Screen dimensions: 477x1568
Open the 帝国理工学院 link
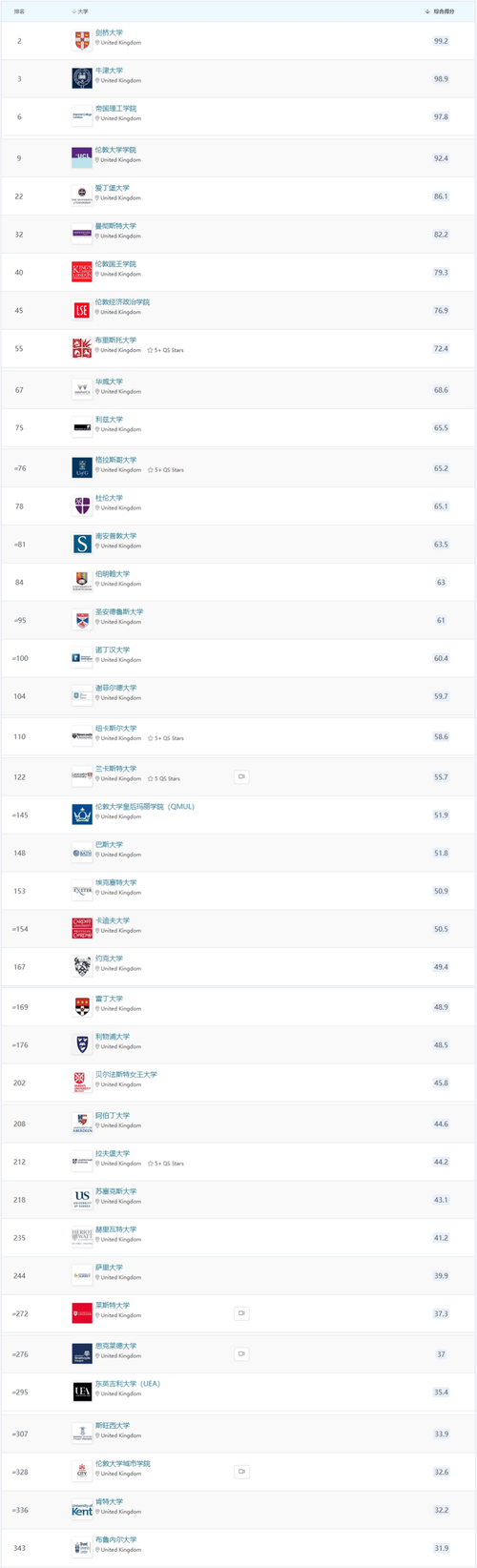click(x=115, y=109)
